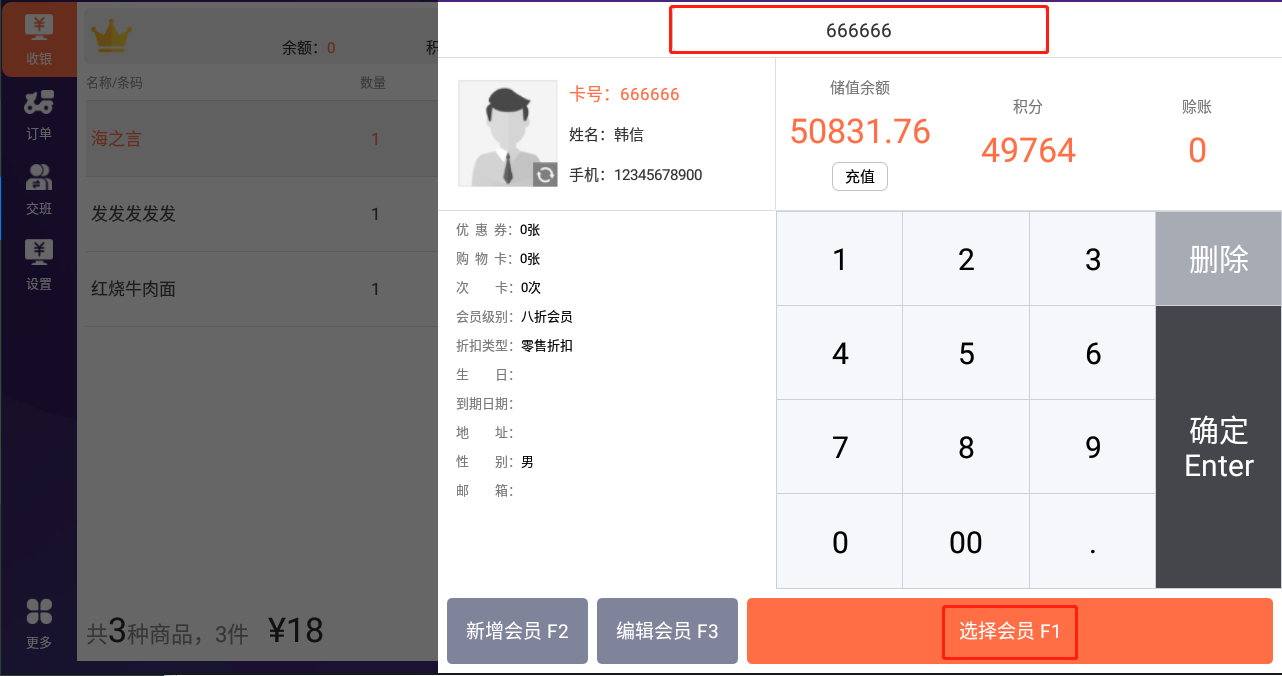
Task: Click the 确定 Enter key
Action: click(1218, 447)
